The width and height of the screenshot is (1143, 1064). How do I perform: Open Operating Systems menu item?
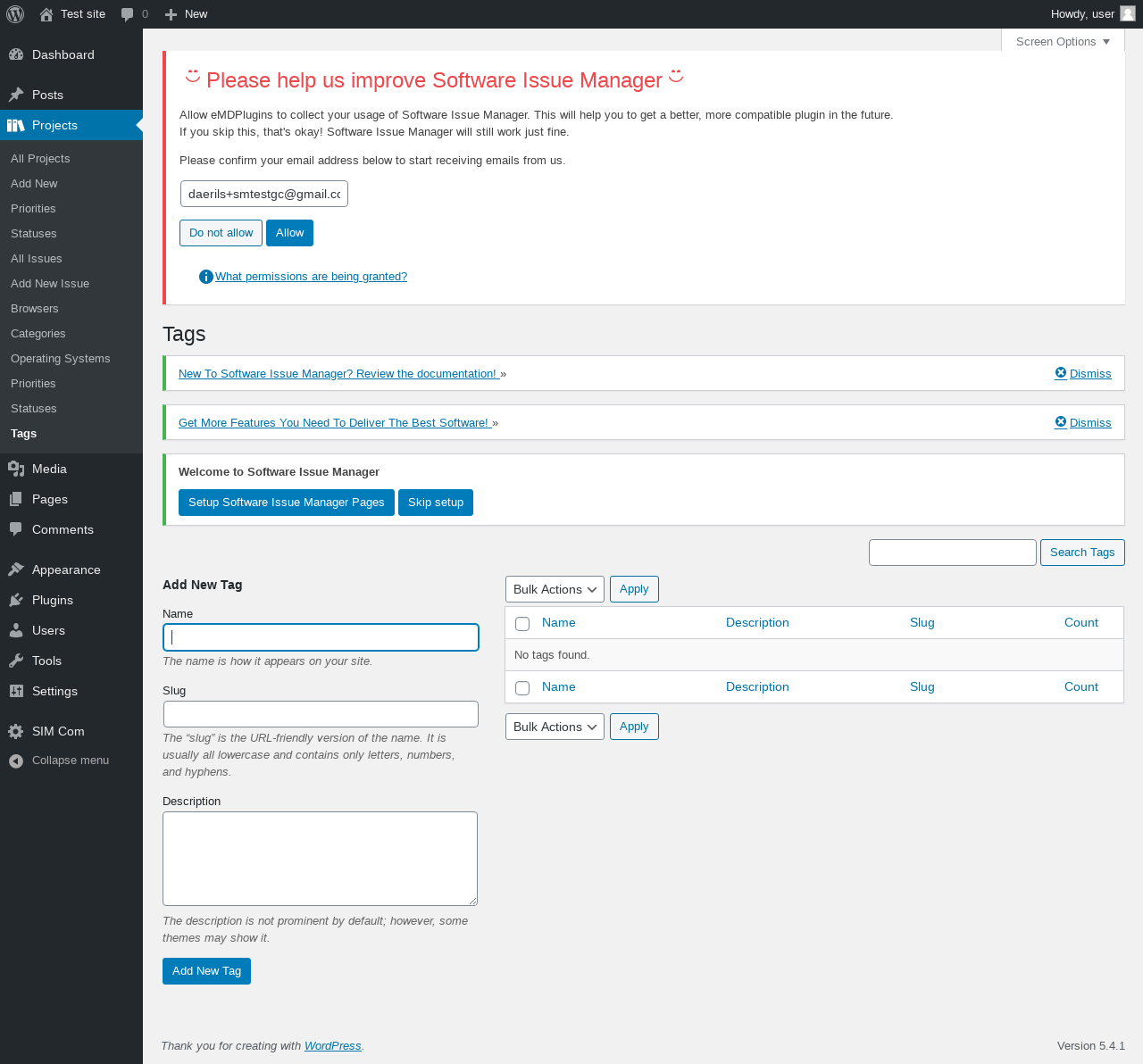[x=61, y=358]
